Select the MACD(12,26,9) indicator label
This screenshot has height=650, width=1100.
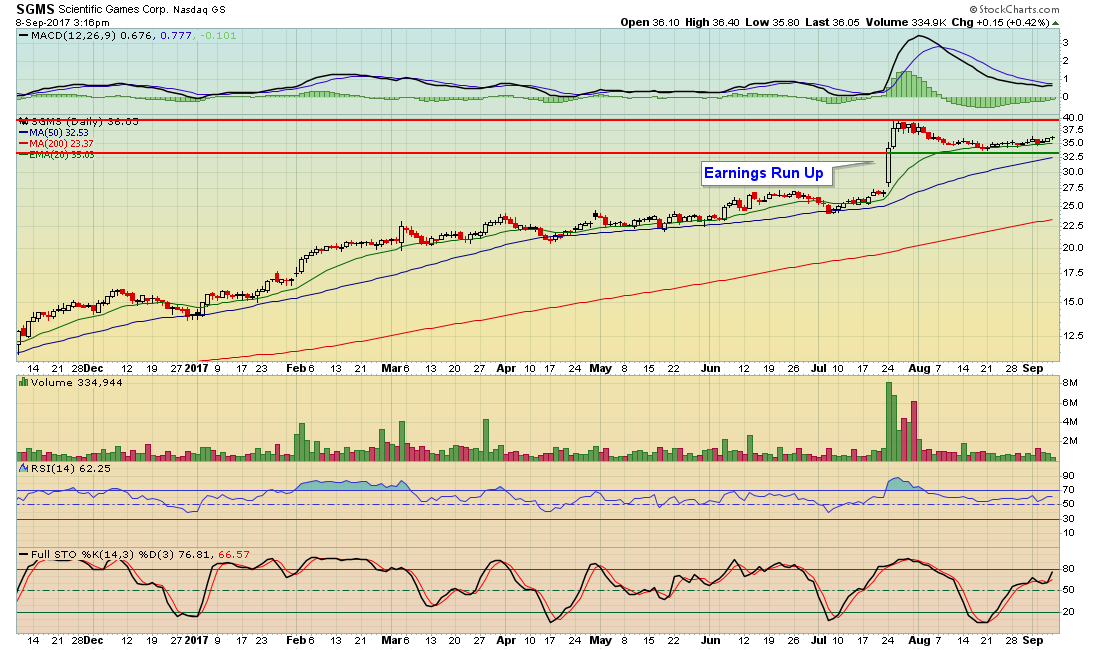pyautogui.click(x=73, y=35)
